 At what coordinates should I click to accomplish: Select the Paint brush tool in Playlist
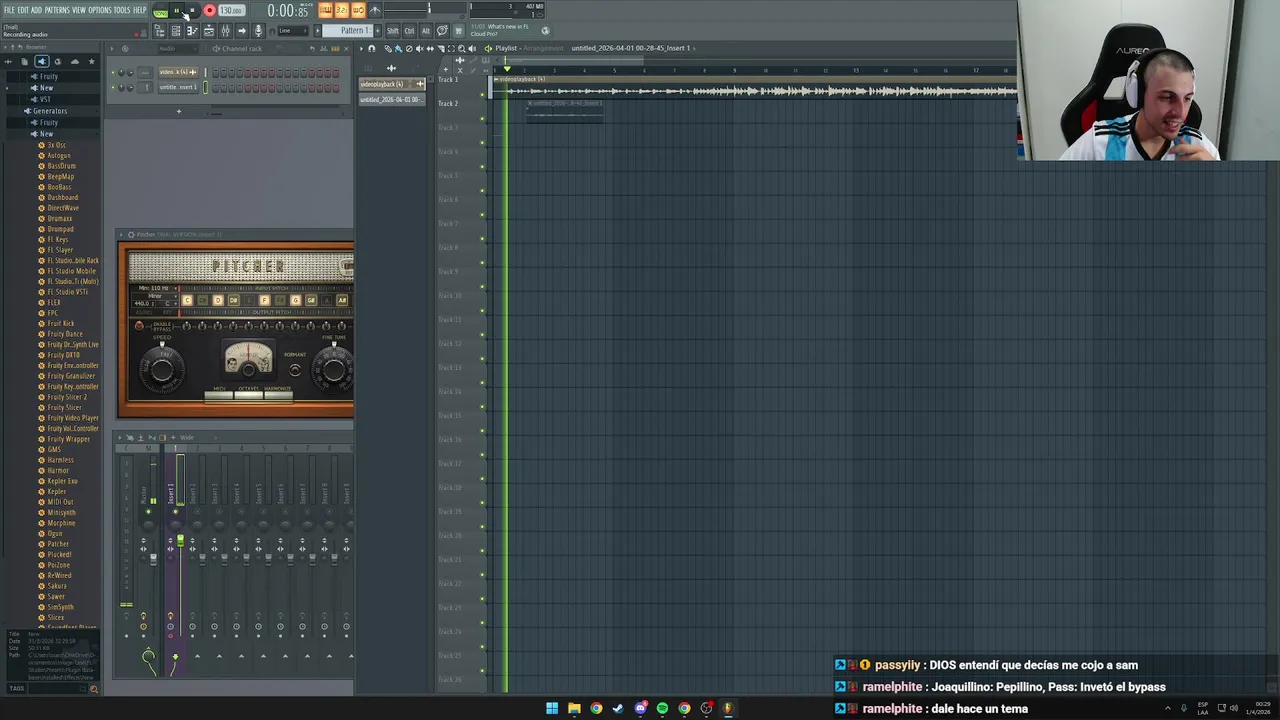pos(398,48)
